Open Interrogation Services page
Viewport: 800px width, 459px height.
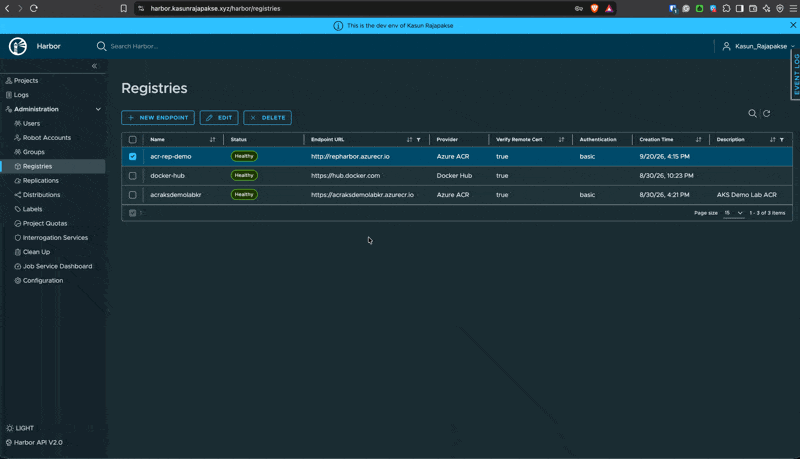pos(55,238)
